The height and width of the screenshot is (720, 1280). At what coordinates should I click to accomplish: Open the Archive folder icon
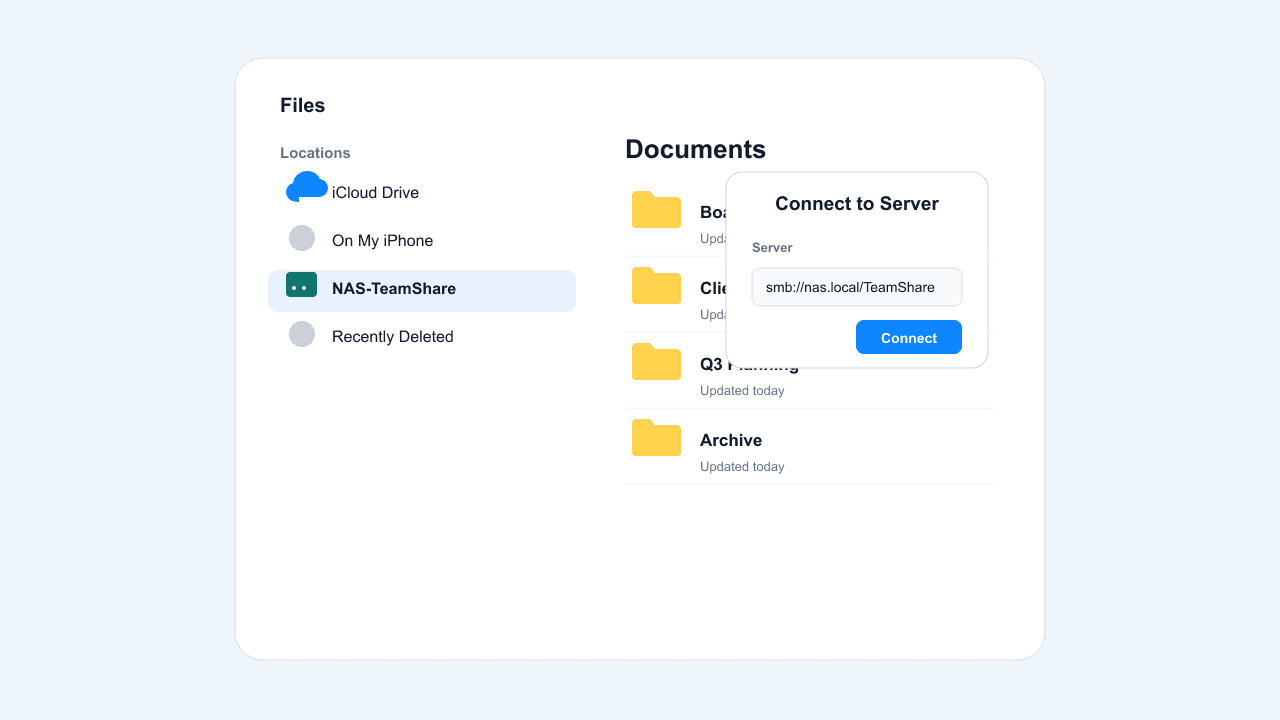tap(656, 438)
